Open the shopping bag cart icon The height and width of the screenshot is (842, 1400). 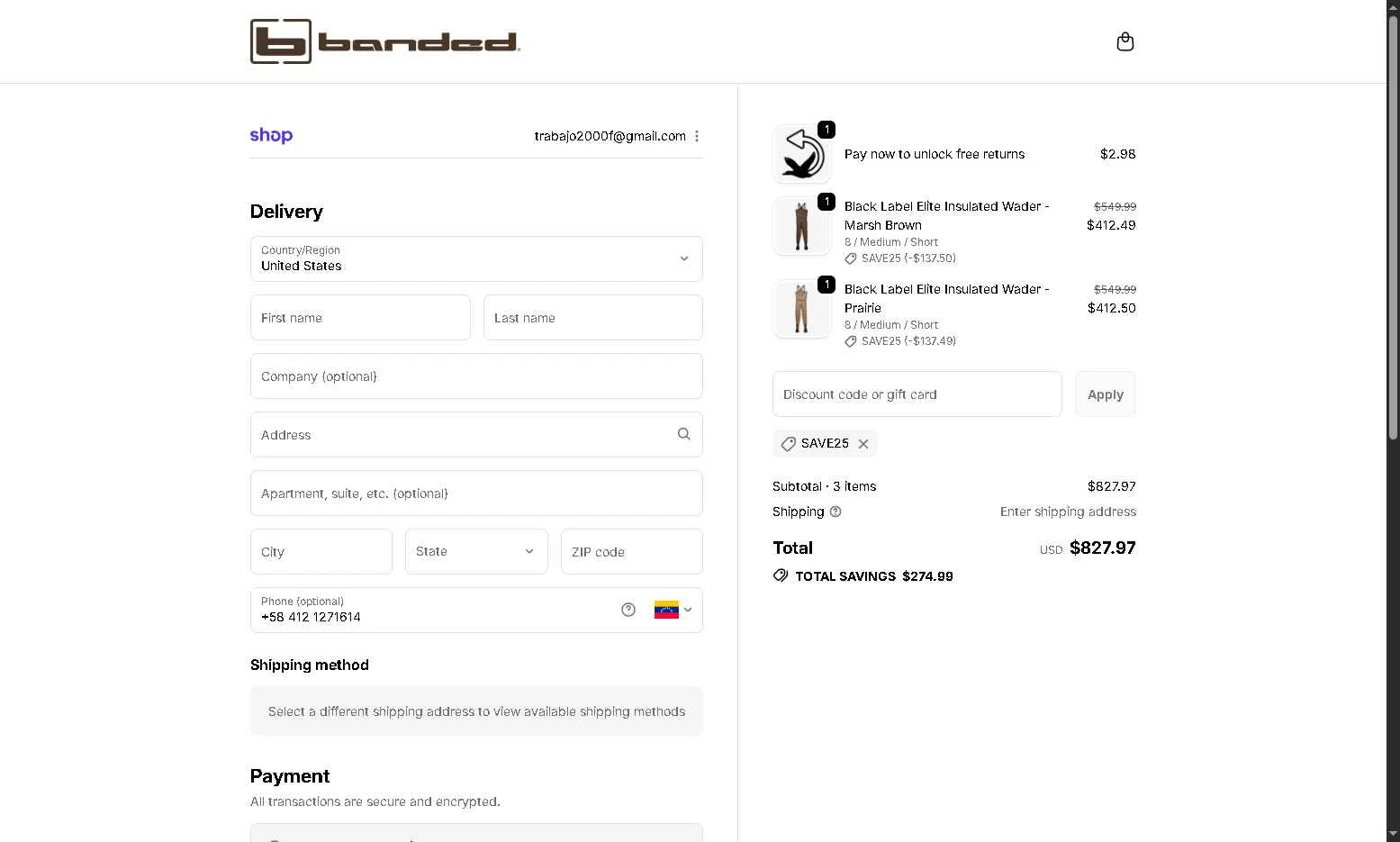[1125, 41]
